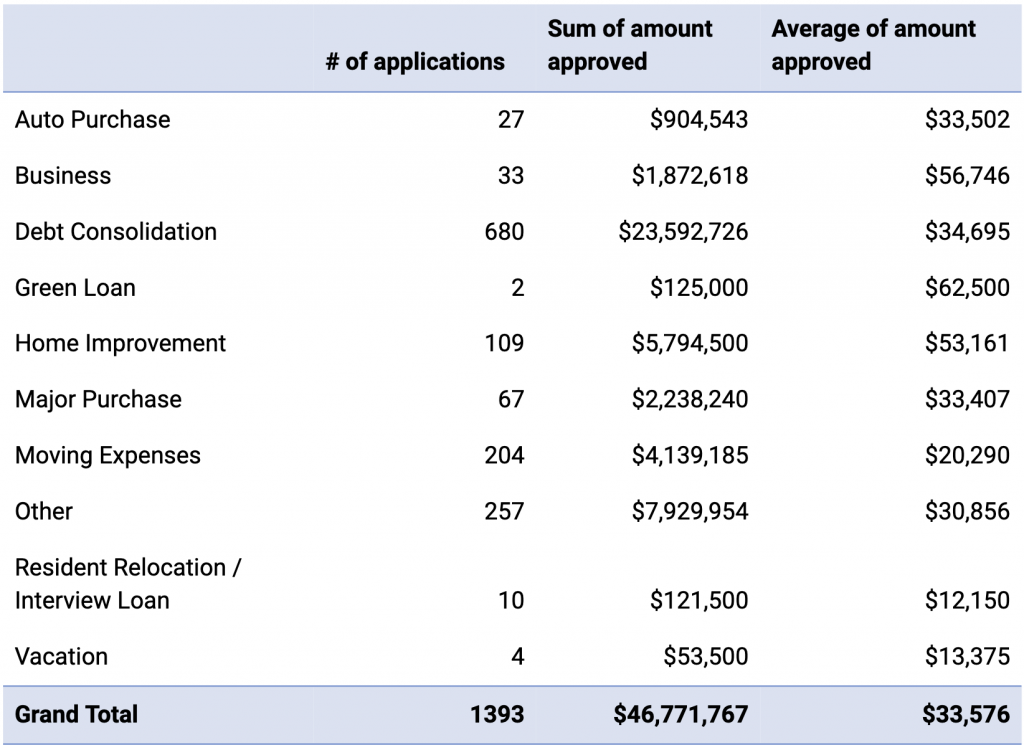Image resolution: width=1024 pixels, height=745 pixels.
Task: Select the Home Improvement row label
Action: (x=121, y=344)
